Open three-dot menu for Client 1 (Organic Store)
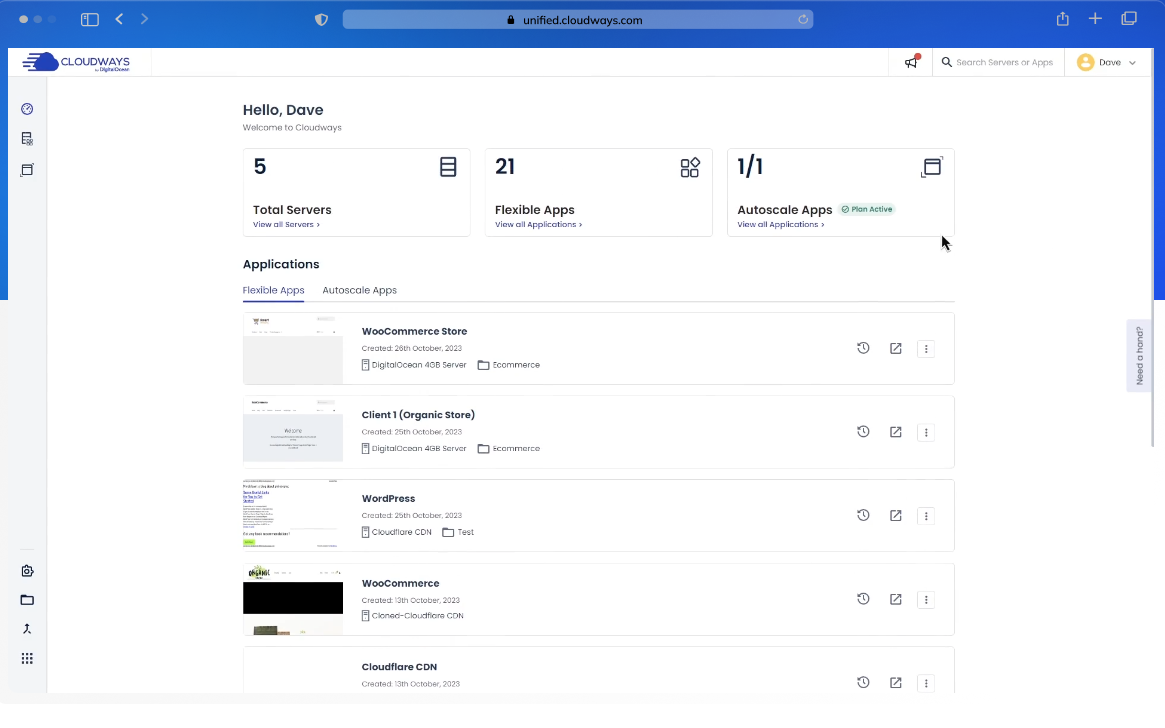1165x728 pixels. click(x=926, y=432)
